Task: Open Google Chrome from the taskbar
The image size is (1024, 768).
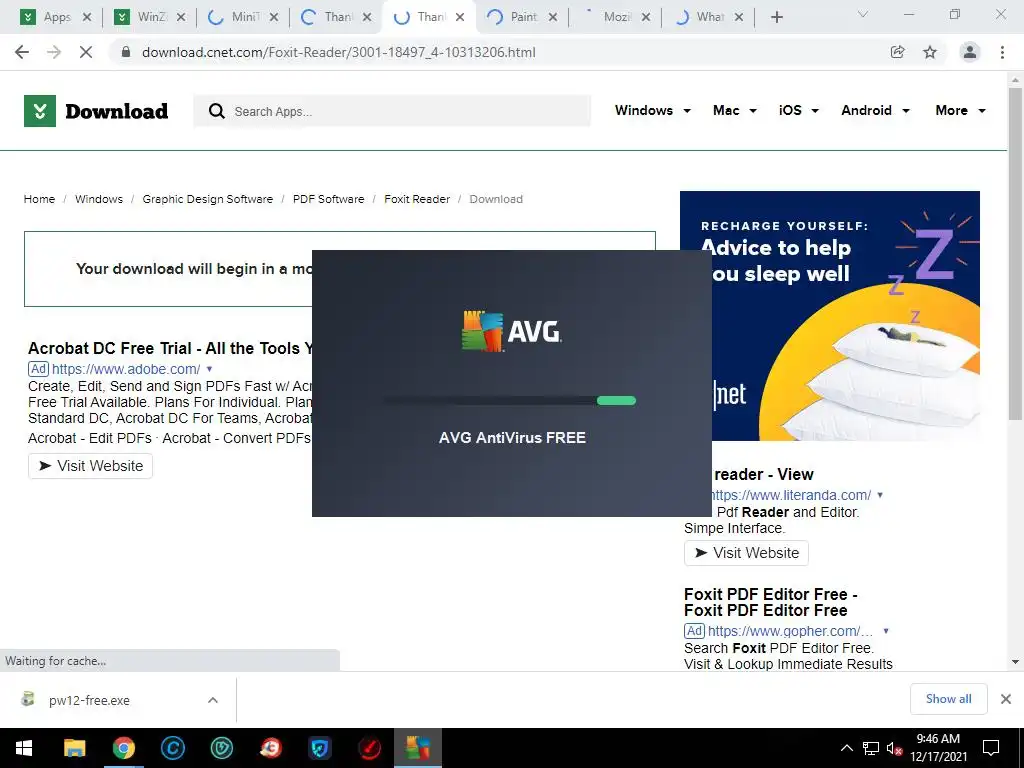Action: (x=123, y=748)
